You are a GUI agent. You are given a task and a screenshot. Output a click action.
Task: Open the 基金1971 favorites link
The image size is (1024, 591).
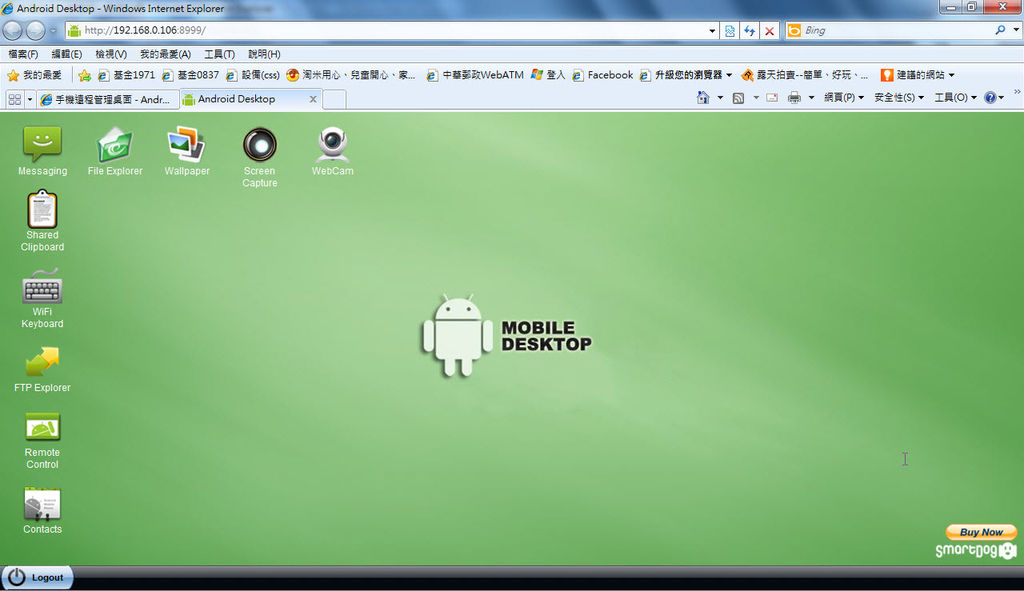(x=127, y=75)
